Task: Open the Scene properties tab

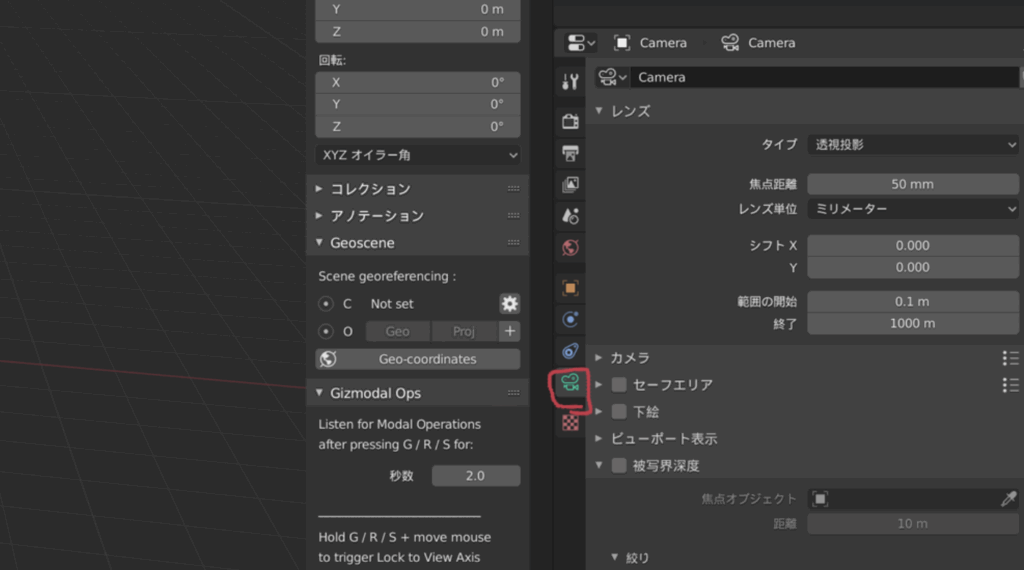Action: (x=570, y=215)
